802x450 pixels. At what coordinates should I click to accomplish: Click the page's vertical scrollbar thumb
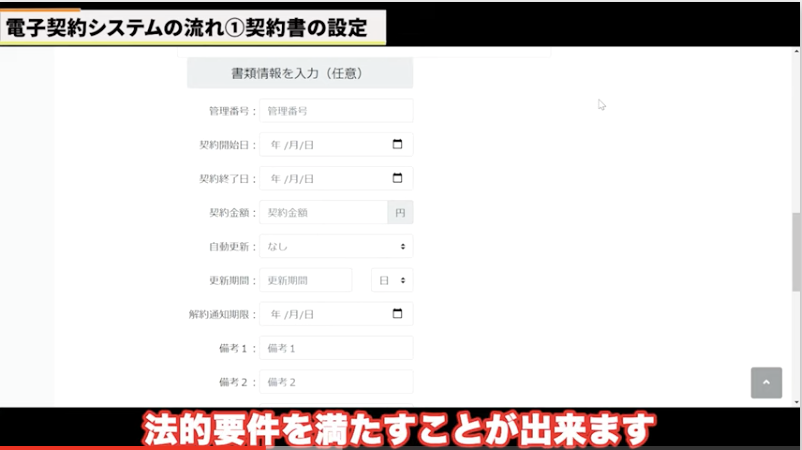point(796,250)
